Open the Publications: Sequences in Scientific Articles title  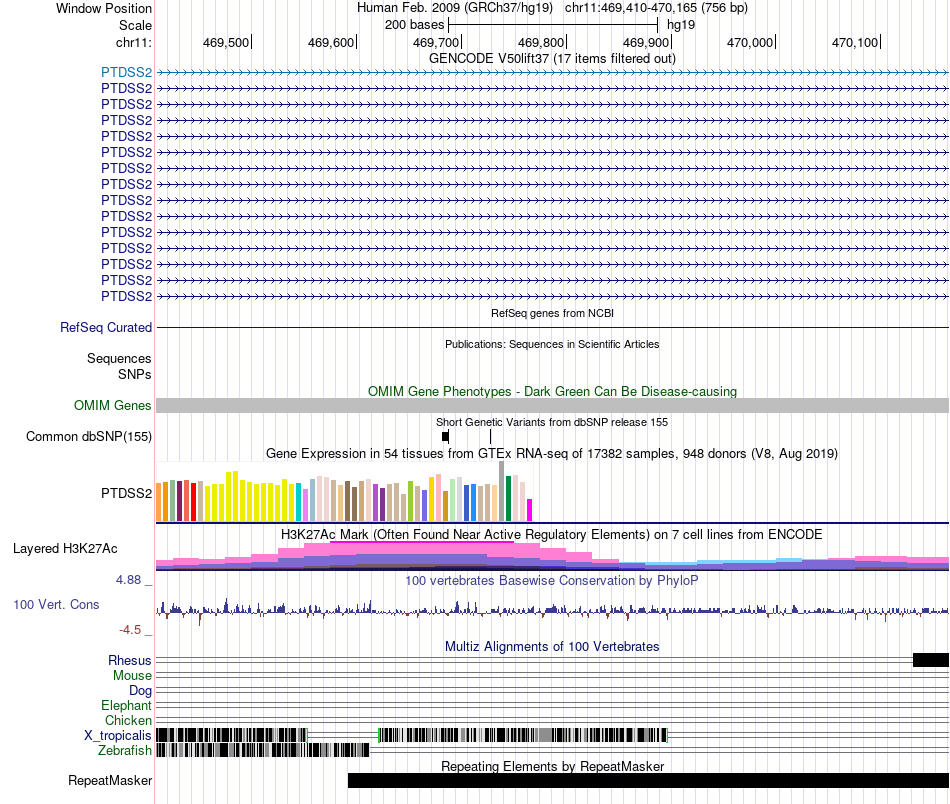552,344
